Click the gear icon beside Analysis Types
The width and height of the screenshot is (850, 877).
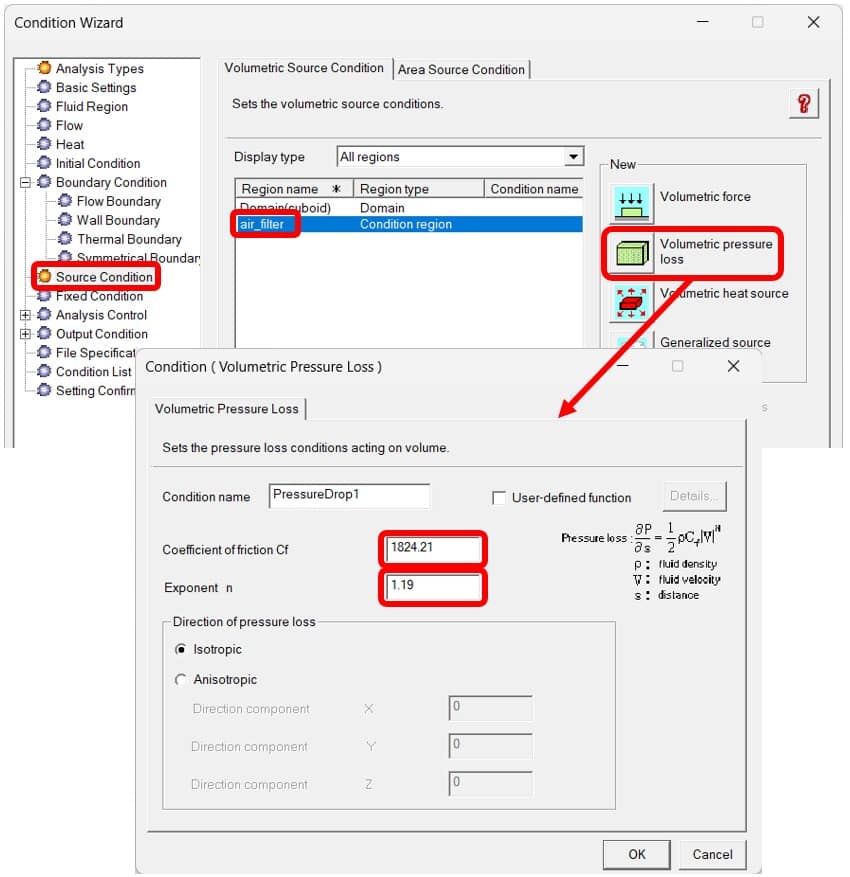tap(44, 68)
